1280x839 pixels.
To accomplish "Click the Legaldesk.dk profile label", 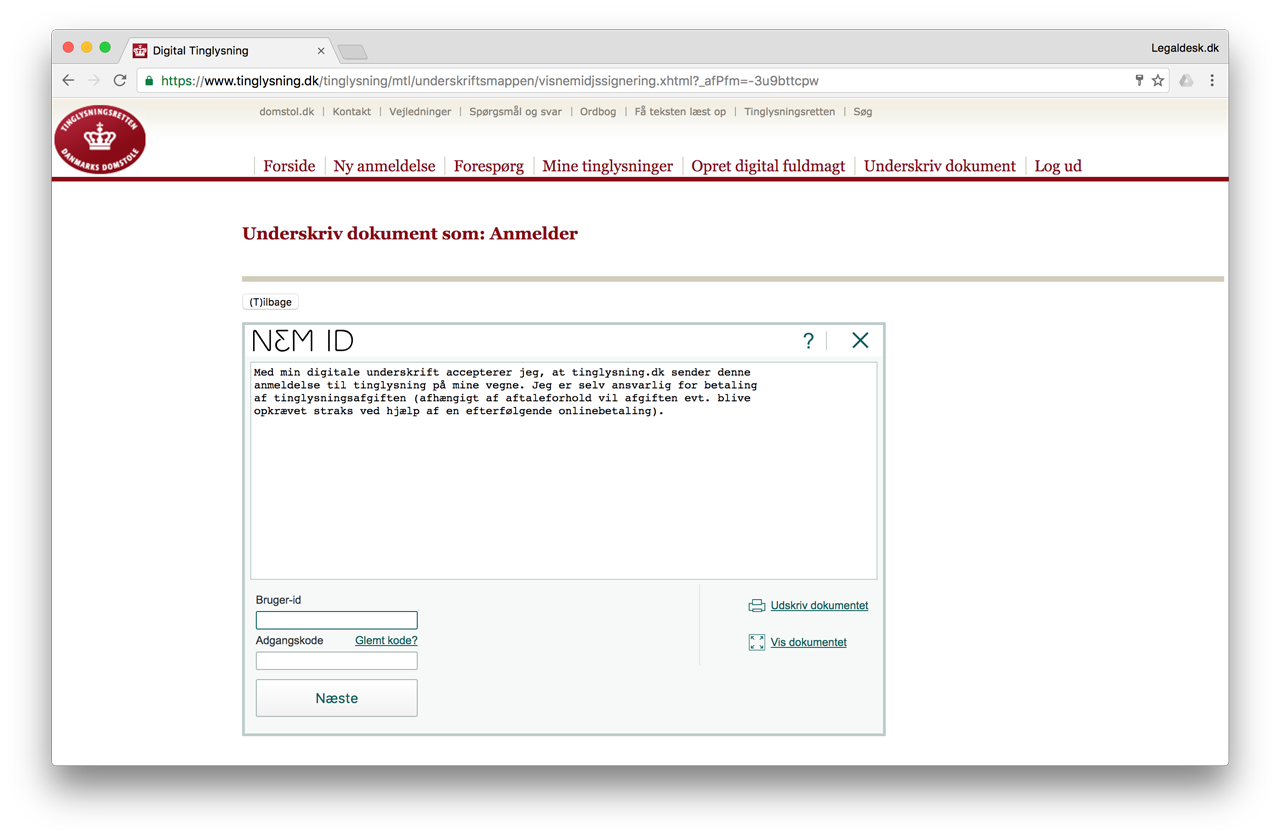I will pos(1185,48).
